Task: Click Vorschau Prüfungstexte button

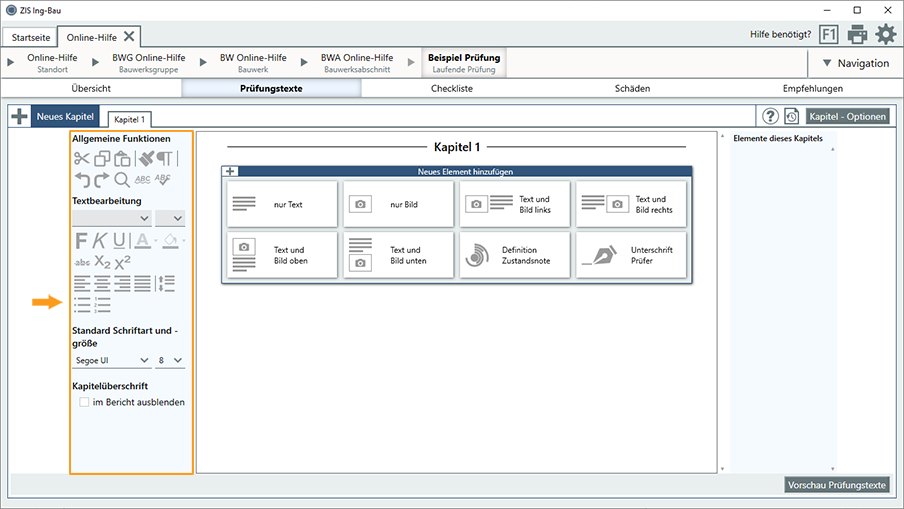Action: [837, 485]
